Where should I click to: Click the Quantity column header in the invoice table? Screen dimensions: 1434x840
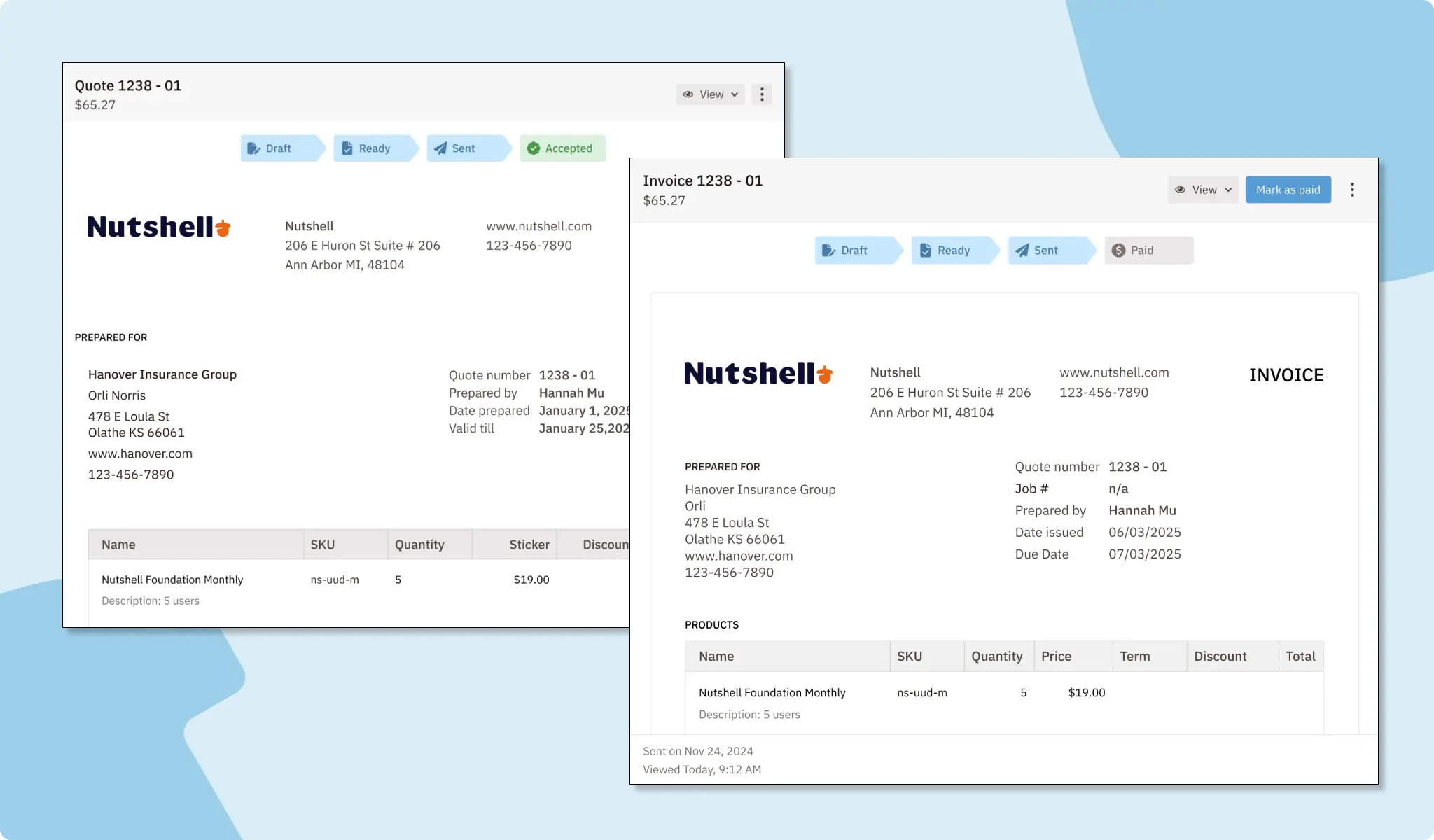[x=998, y=656]
